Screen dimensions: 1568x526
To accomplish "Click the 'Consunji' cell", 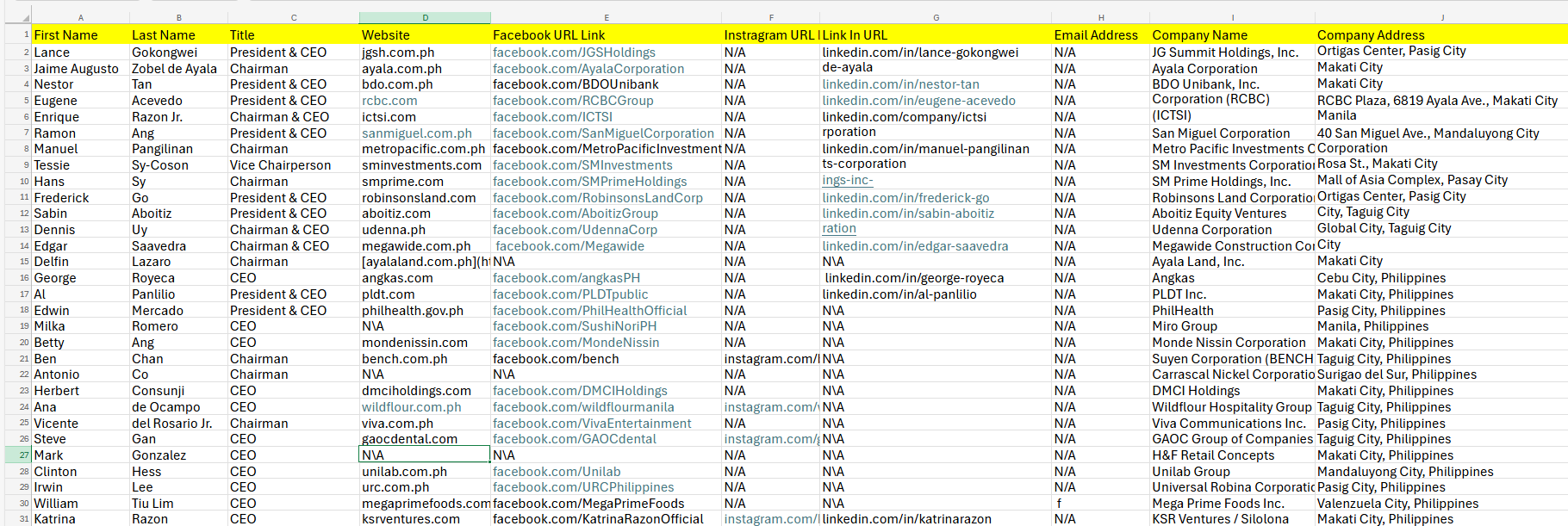I will (179, 391).
